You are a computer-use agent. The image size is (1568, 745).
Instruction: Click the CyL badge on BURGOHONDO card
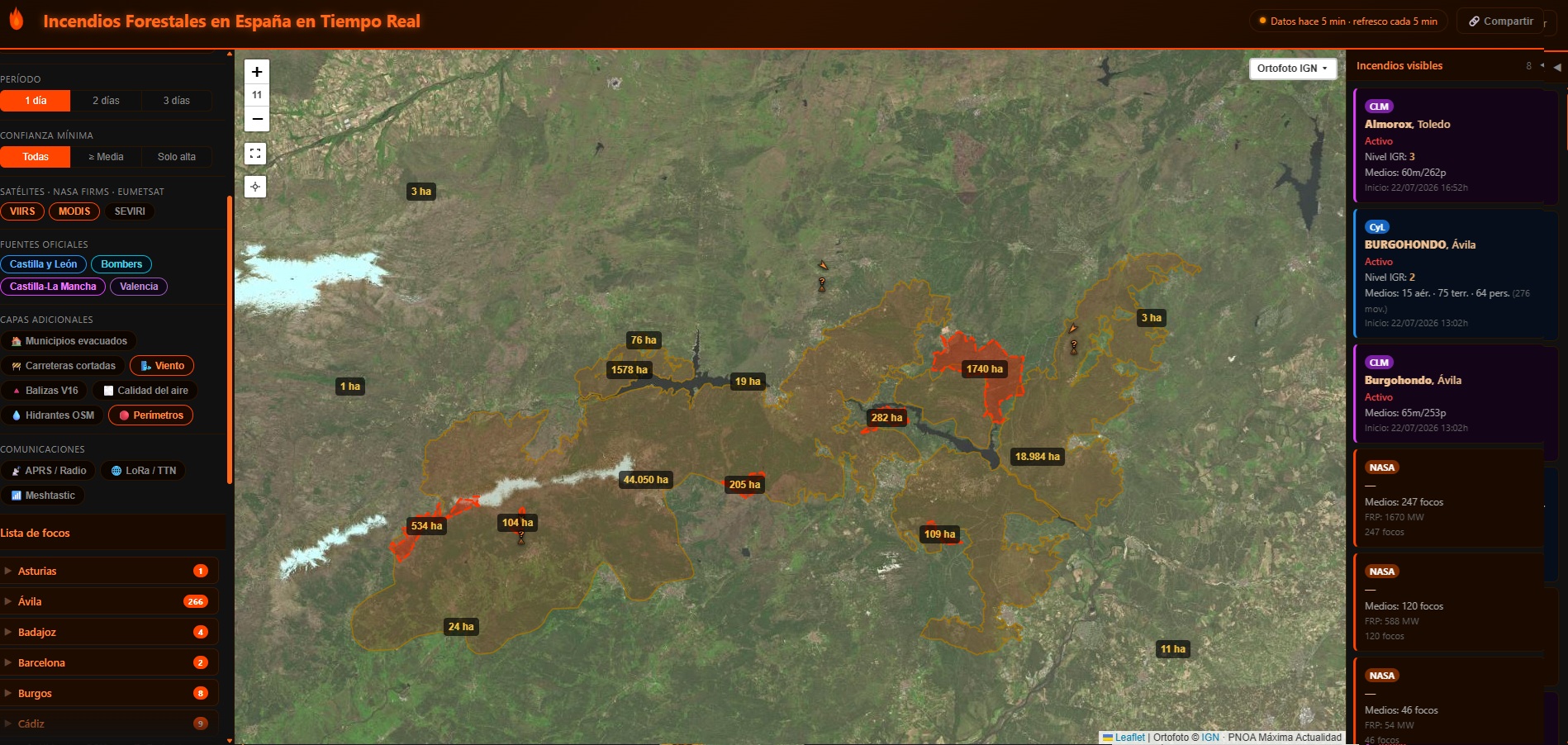pos(1376,227)
